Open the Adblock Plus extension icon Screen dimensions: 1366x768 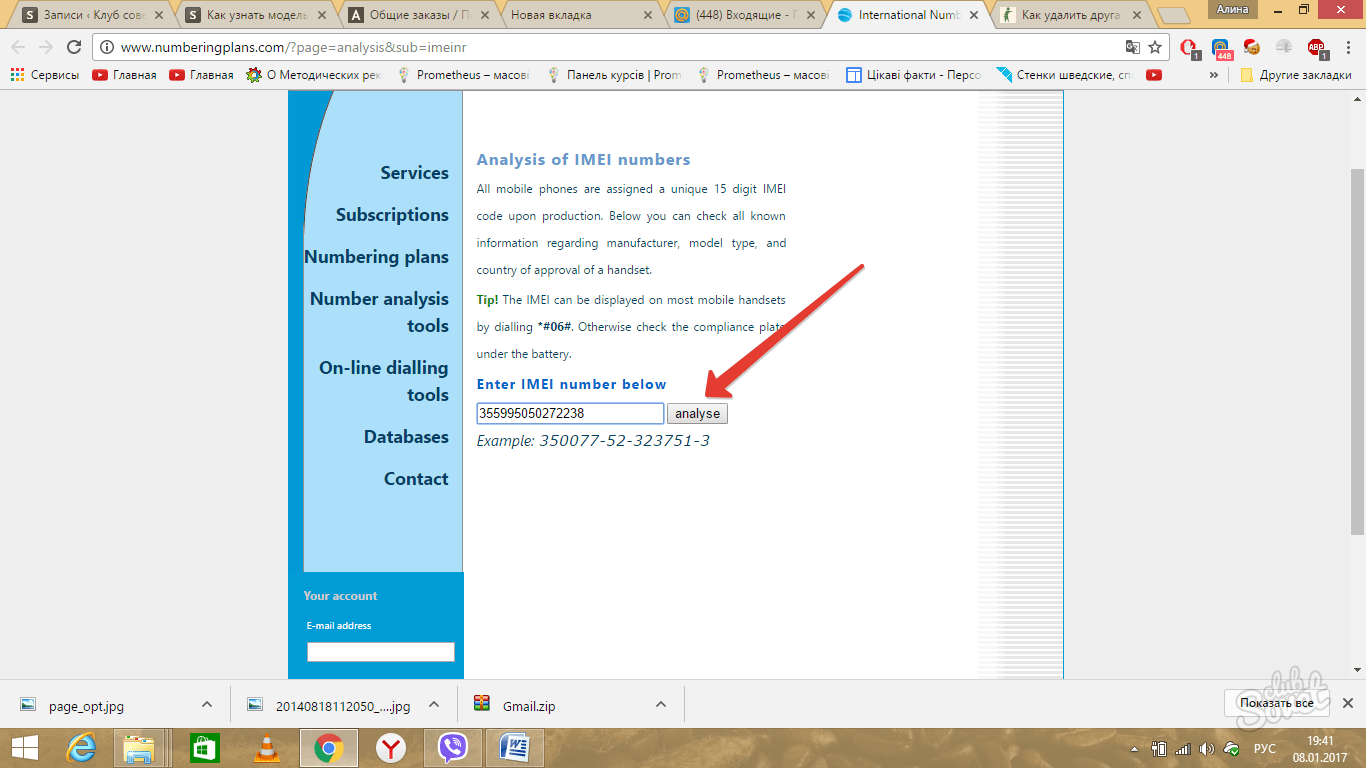1316,47
